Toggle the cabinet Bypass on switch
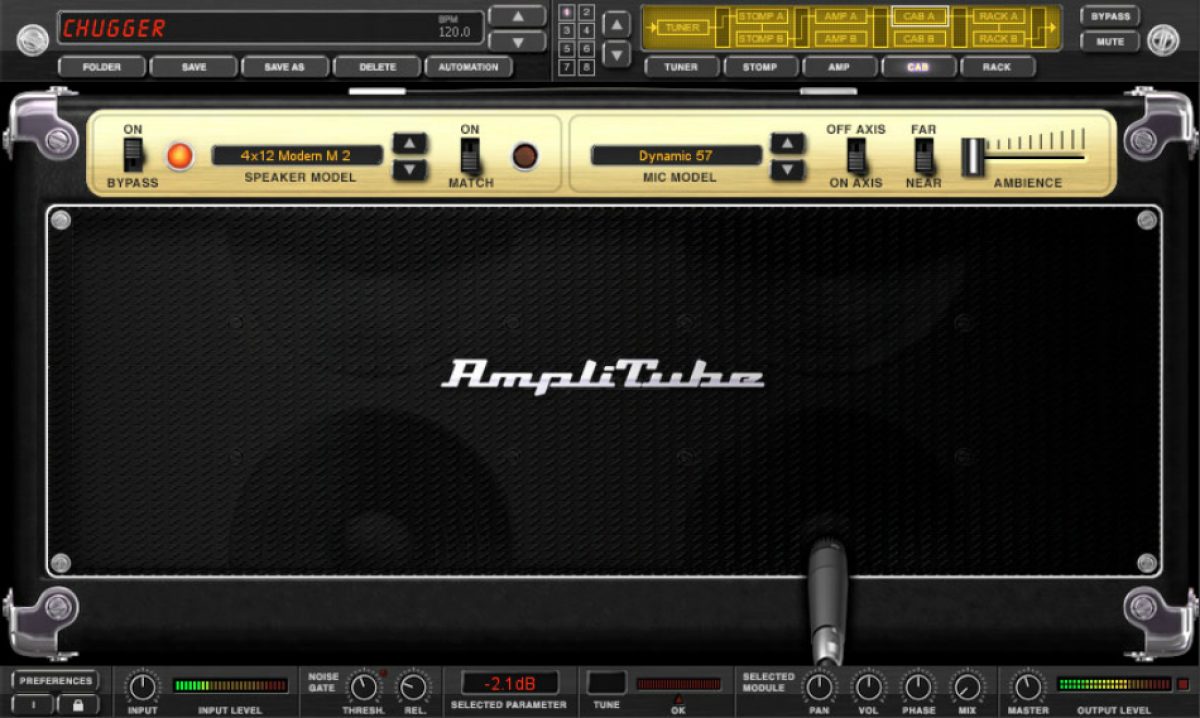 pos(133,155)
